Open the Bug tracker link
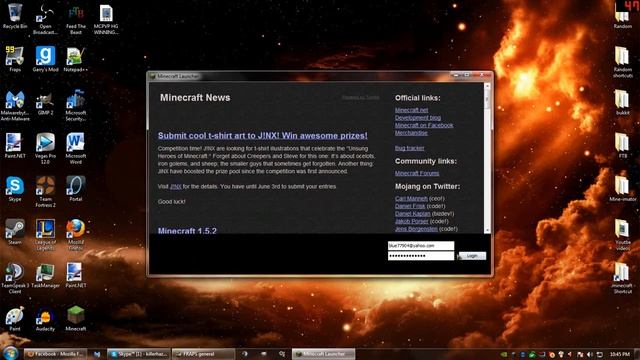The width and height of the screenshot is (640, 360). point(409,148)
